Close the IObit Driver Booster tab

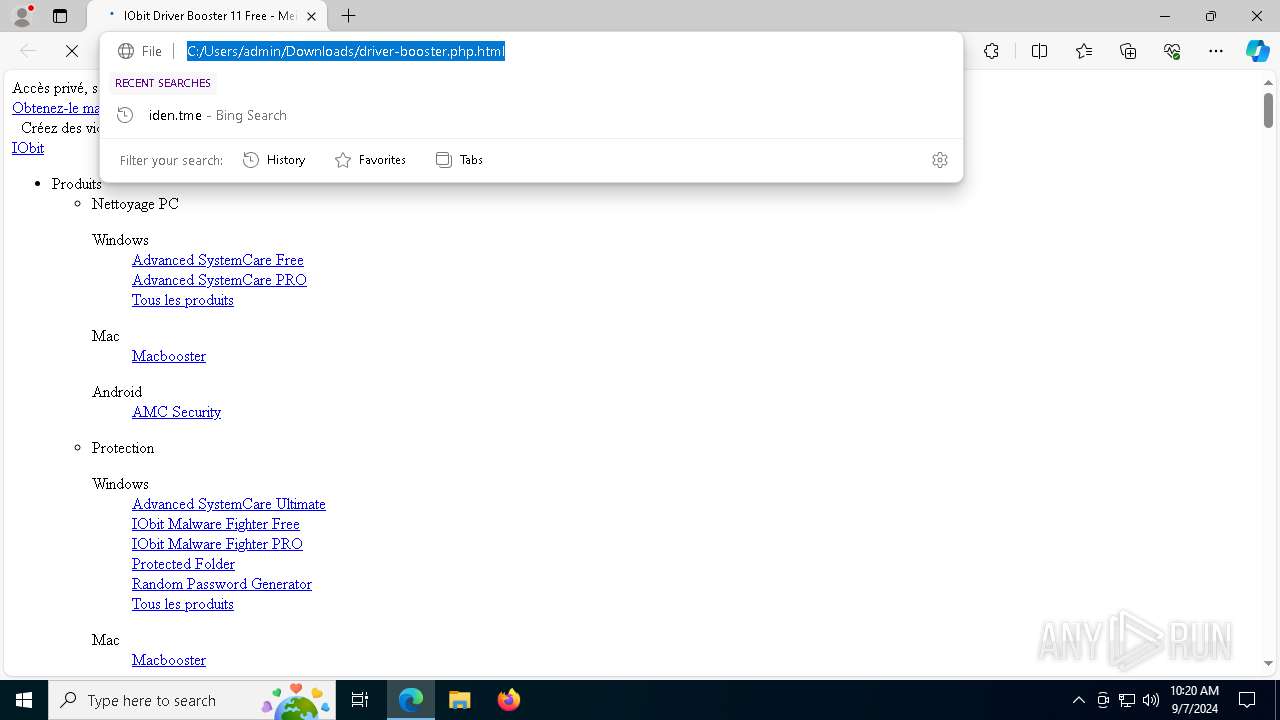pyautogui.click(x=312, y=16)
